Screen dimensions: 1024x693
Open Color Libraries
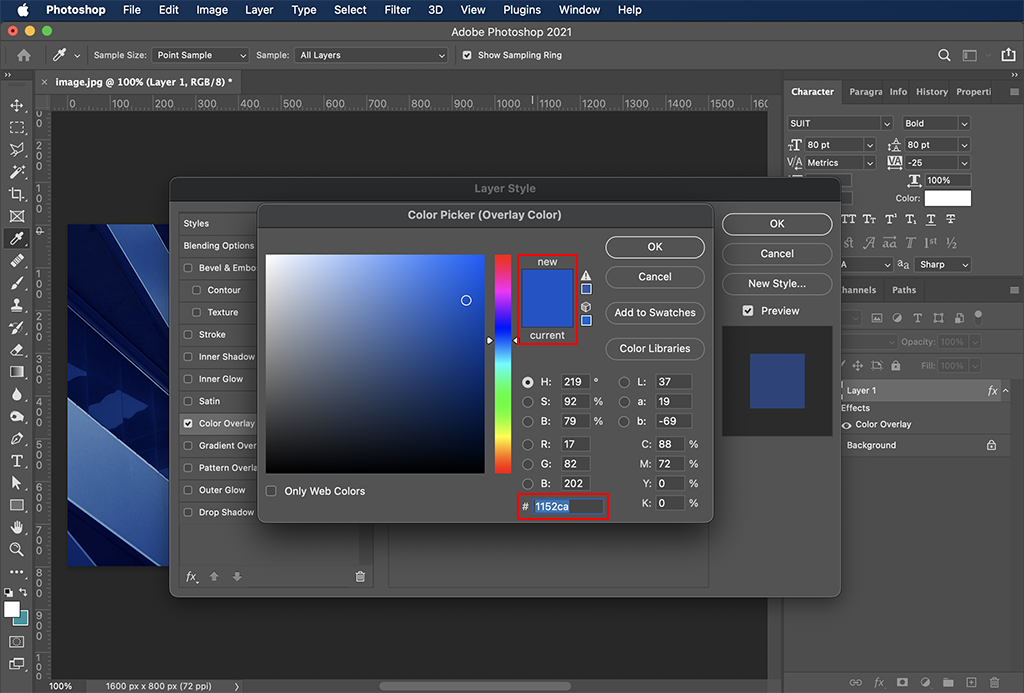coord(655,349)
